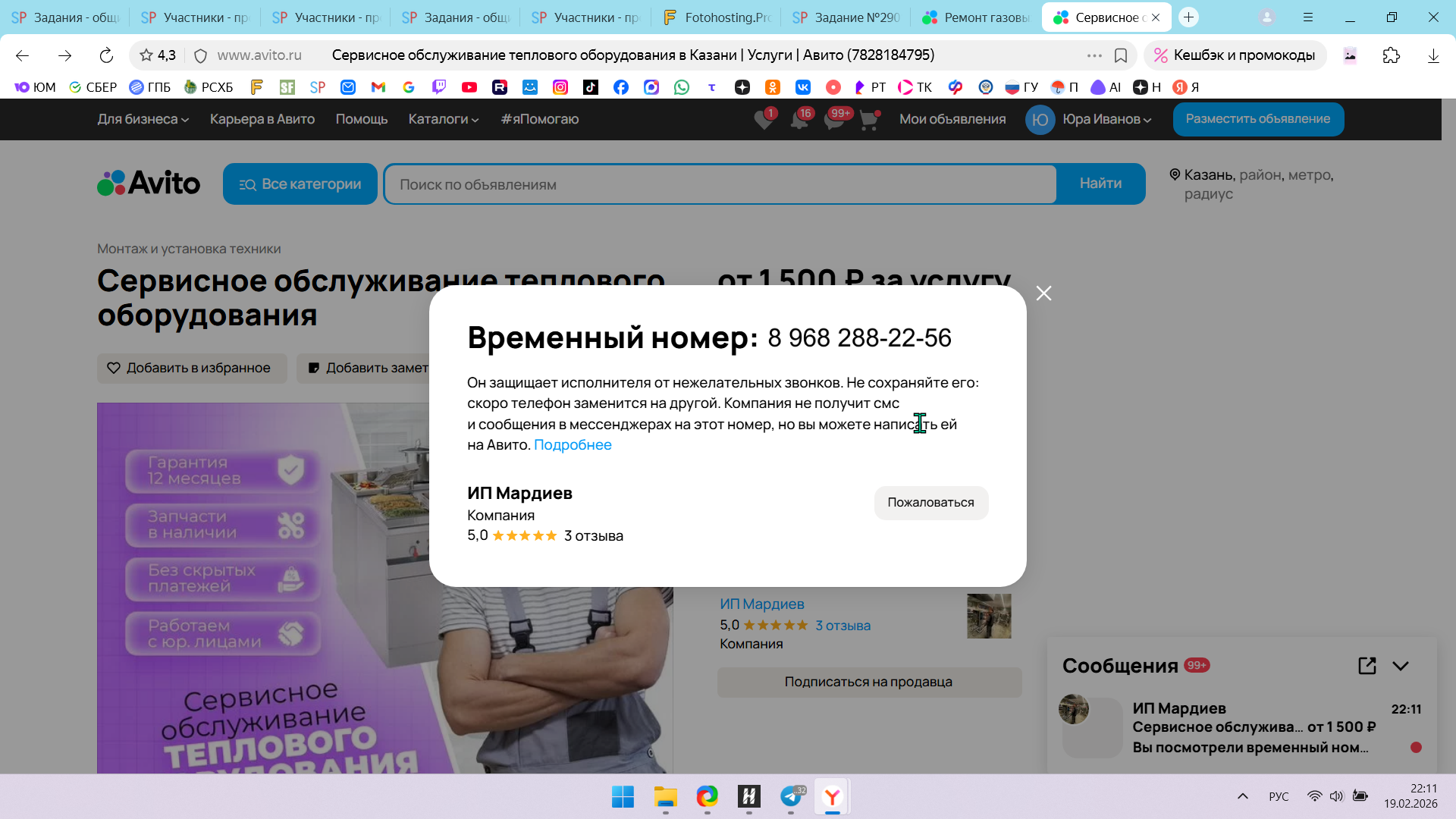Image resolution: width=1456 pixels, height=819 pixels.
Task: Open the shopping cart icon
Action: 869,120
